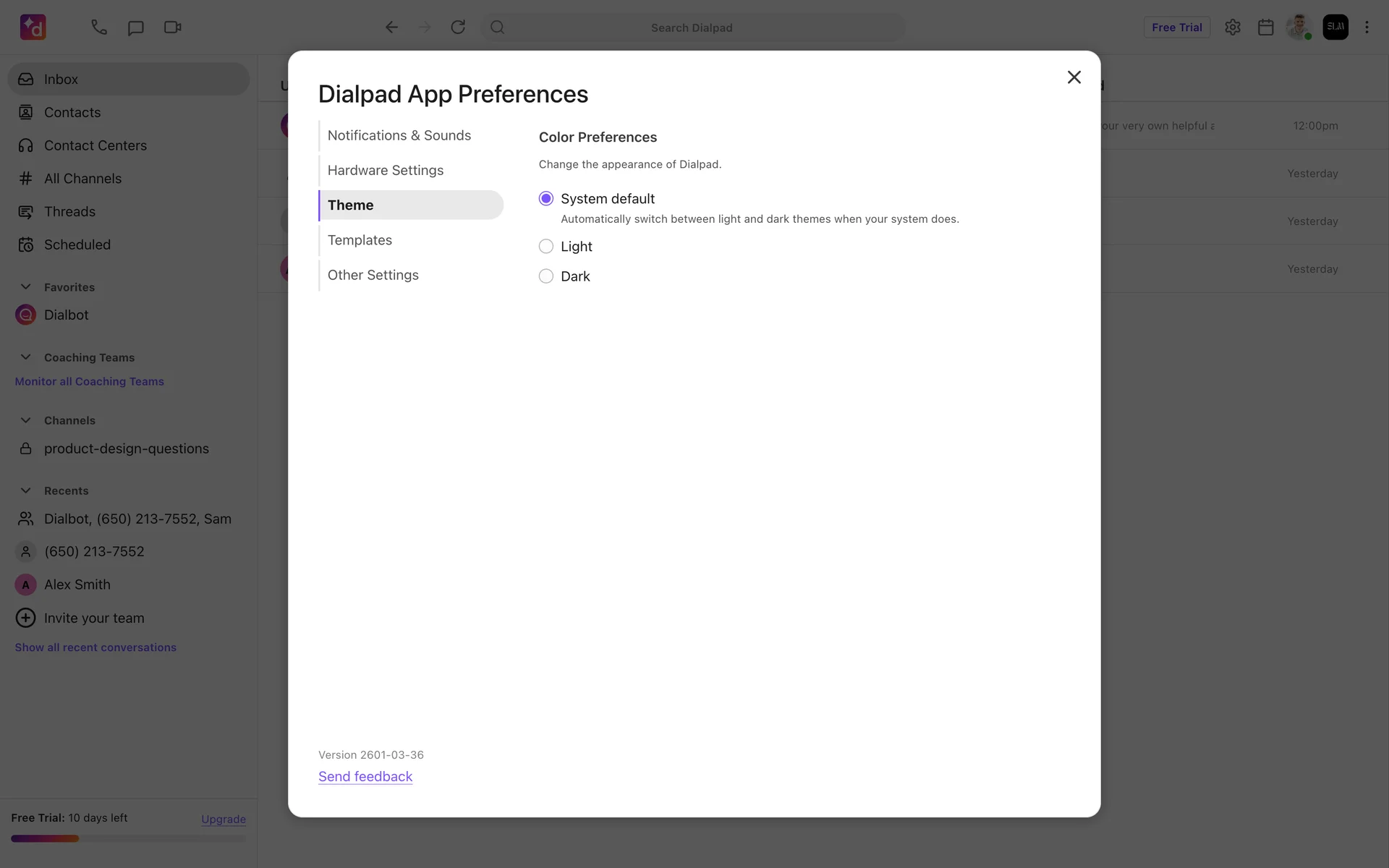
Task: Open the vertical three-dot menu
Action: 1367,27
